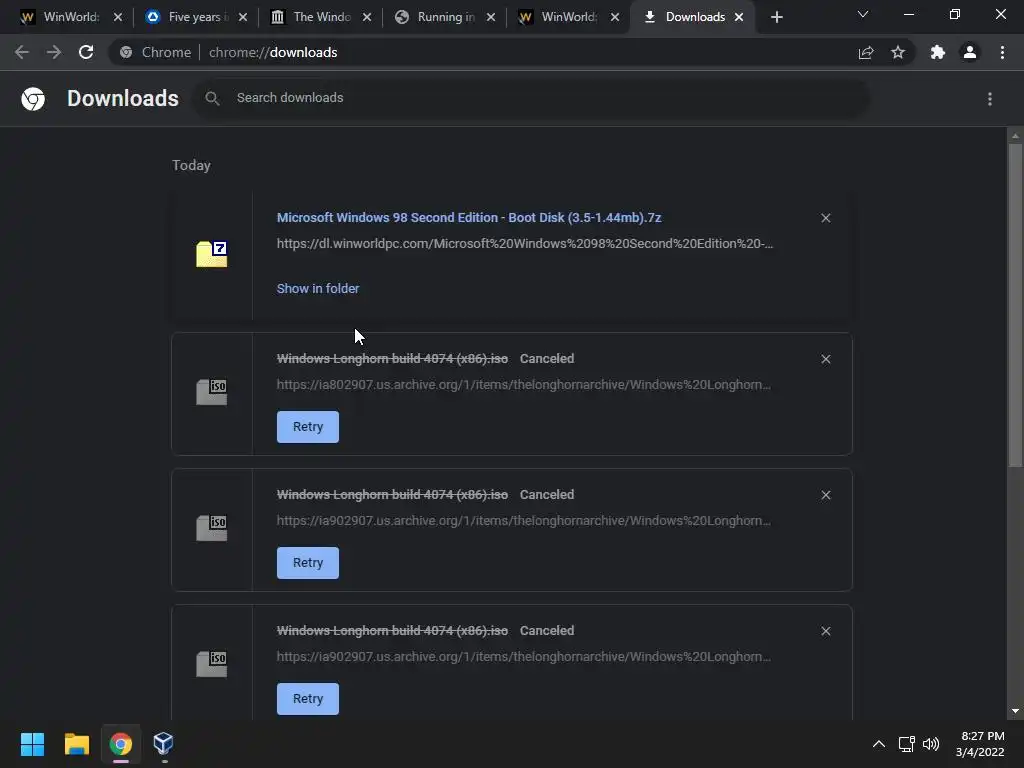This screenshot has height=768, width=1024.
Task: Open File Explorer from the taskbar
Action: click(76, 744)
